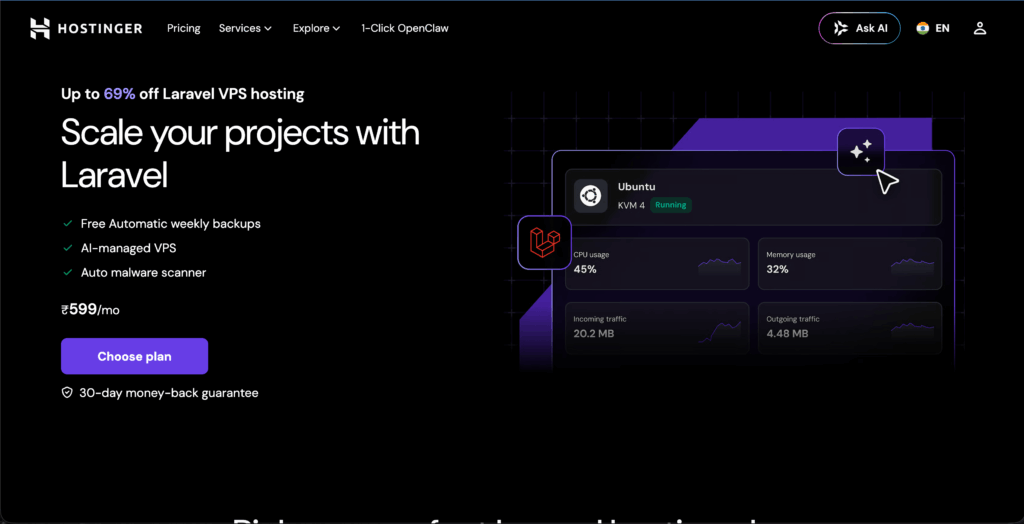The height and width of the screenshot is (524, 1024).
Task: Click the red Laravel logo tile
Action: coord(545,242)
